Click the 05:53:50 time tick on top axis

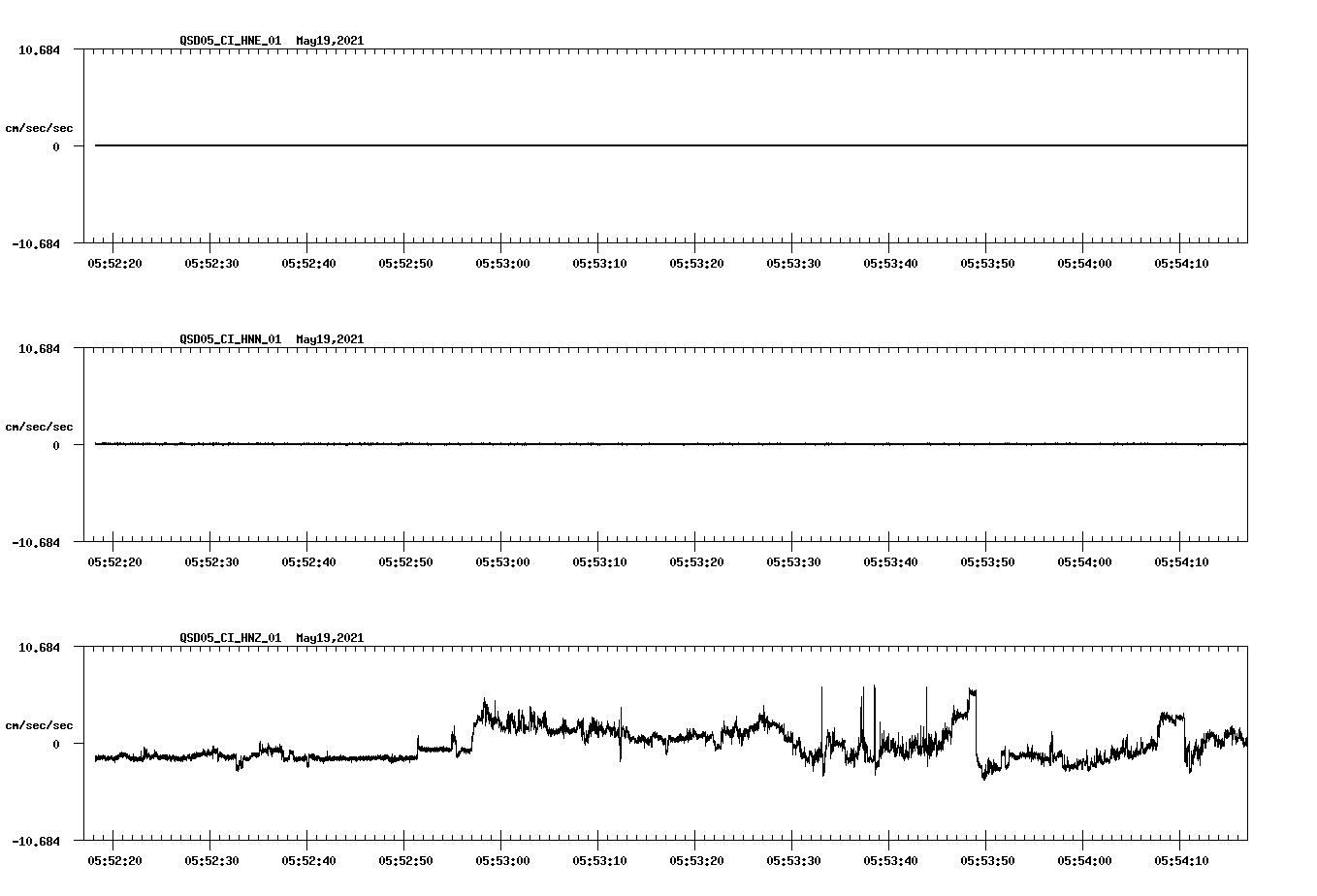click(x=986, y=261)
